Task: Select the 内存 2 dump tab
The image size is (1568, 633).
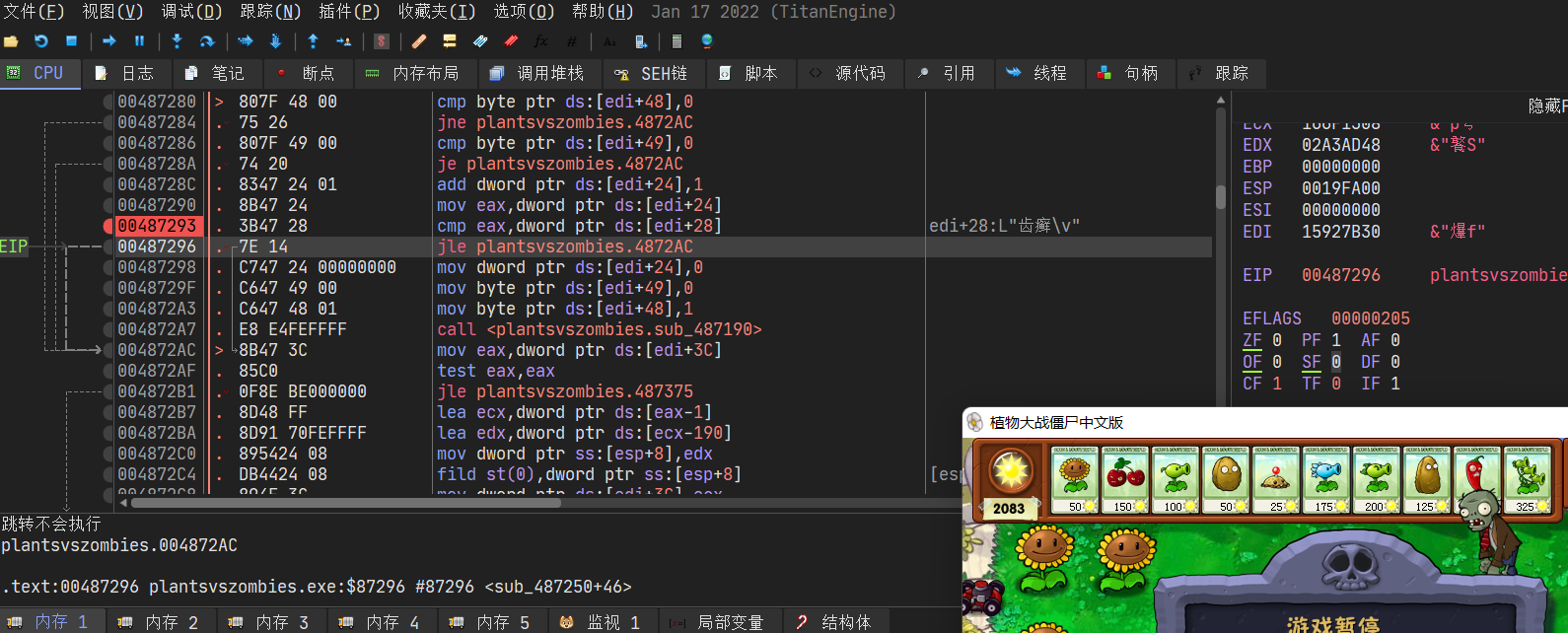Action: (x=160, y=622)
